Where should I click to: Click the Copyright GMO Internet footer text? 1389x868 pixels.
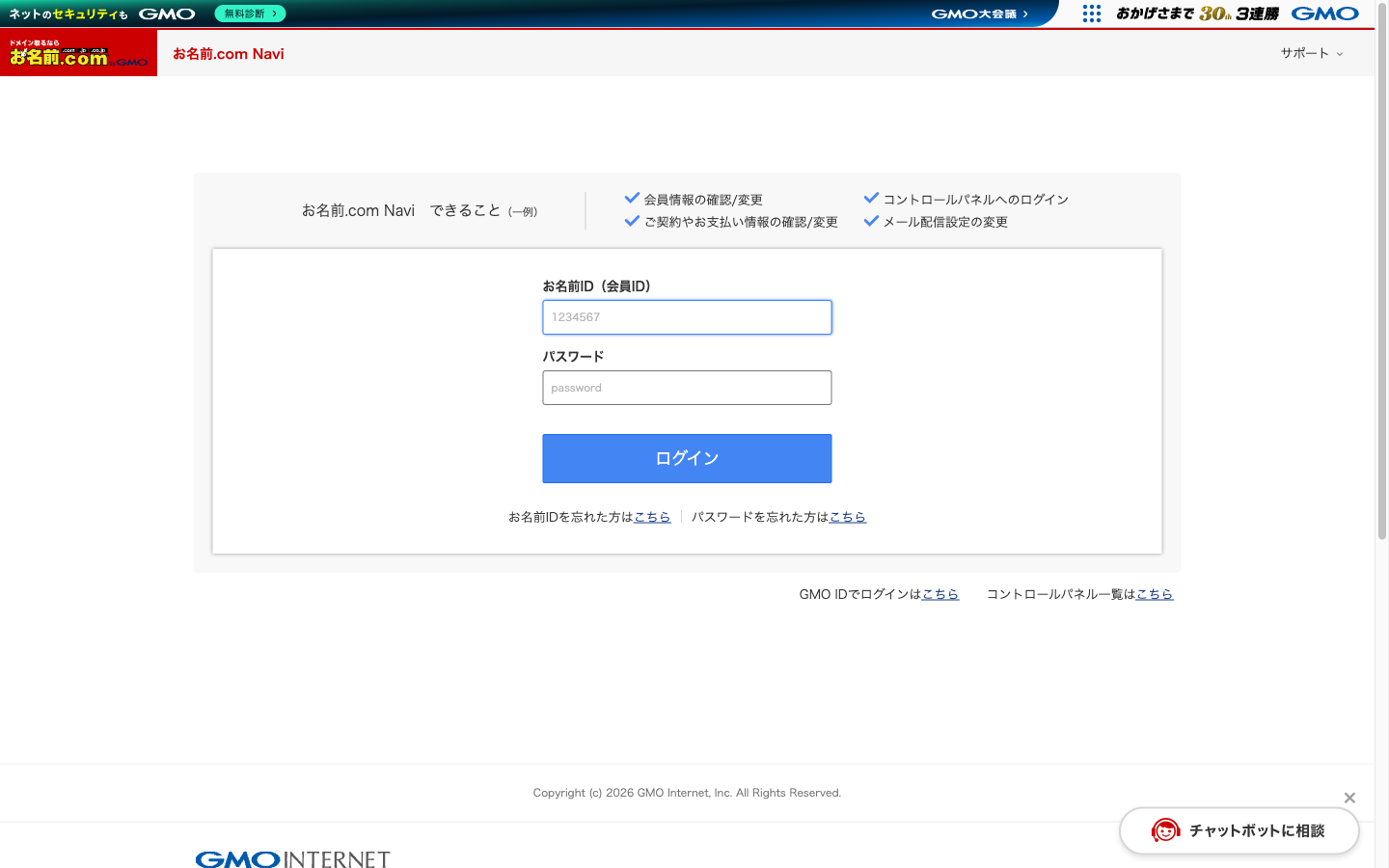point(687,793)
